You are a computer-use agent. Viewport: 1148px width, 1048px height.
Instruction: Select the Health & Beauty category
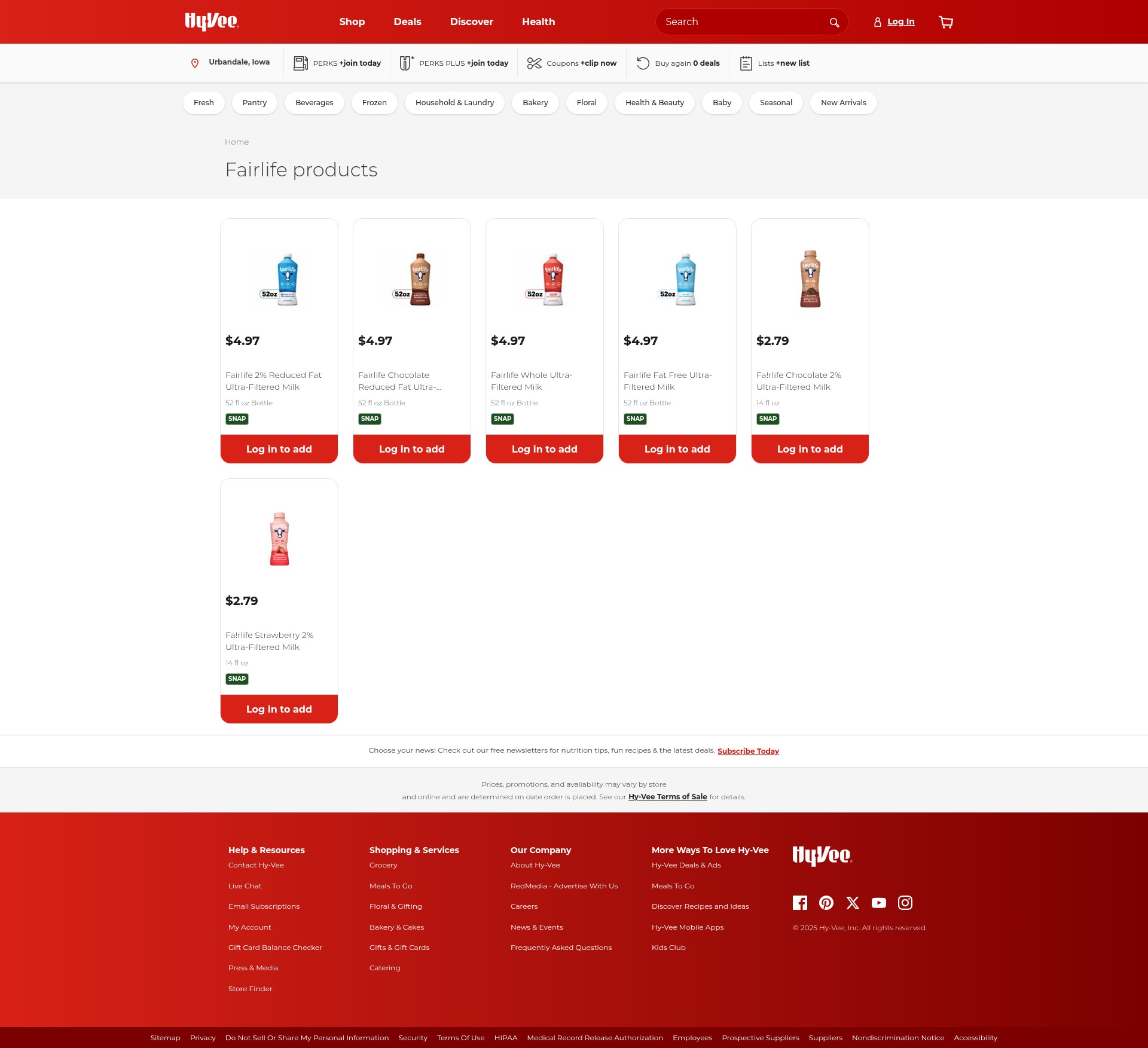655,103
